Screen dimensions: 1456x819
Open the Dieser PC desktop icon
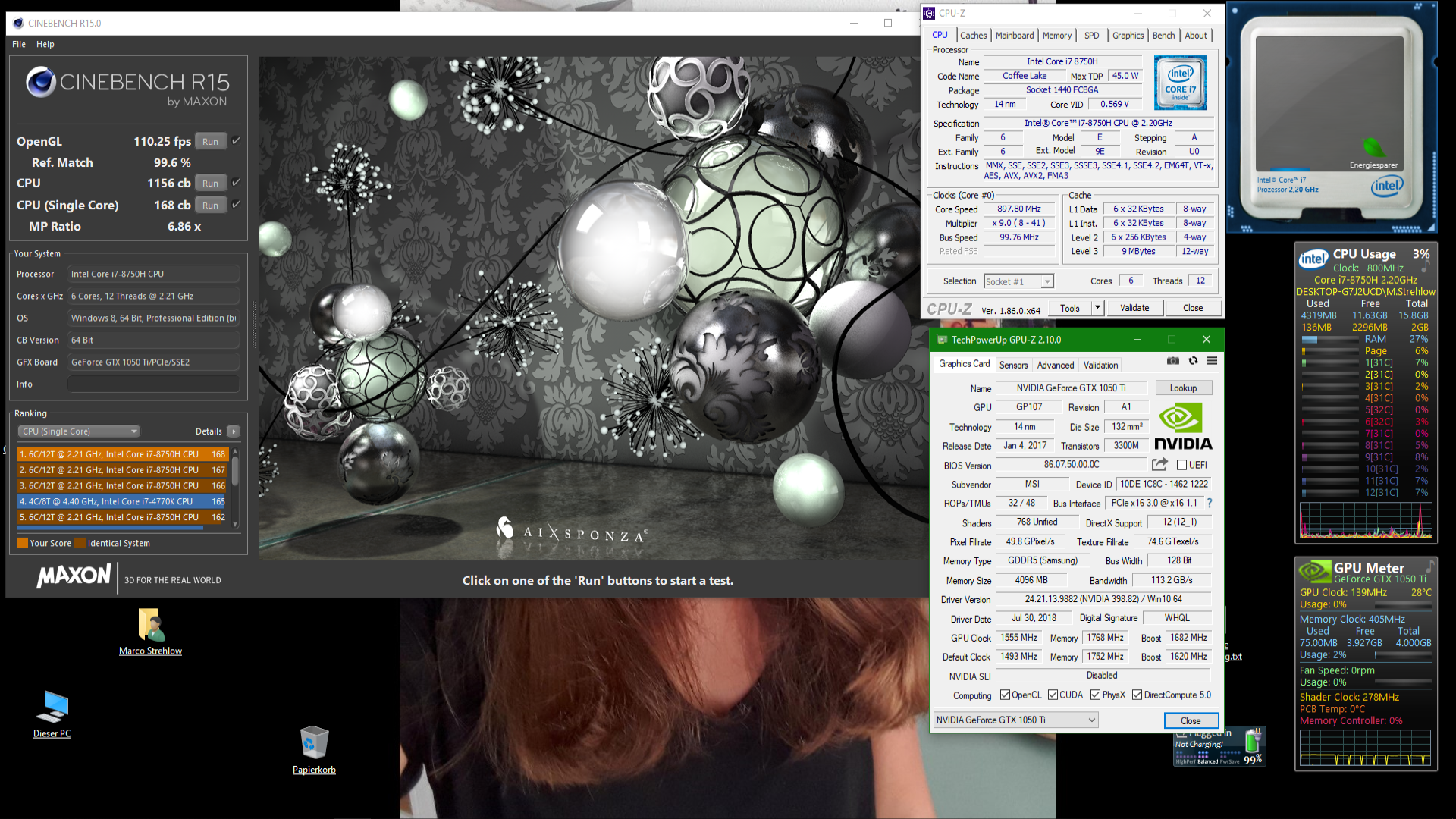pyautogui.click(x=52, y=708)
